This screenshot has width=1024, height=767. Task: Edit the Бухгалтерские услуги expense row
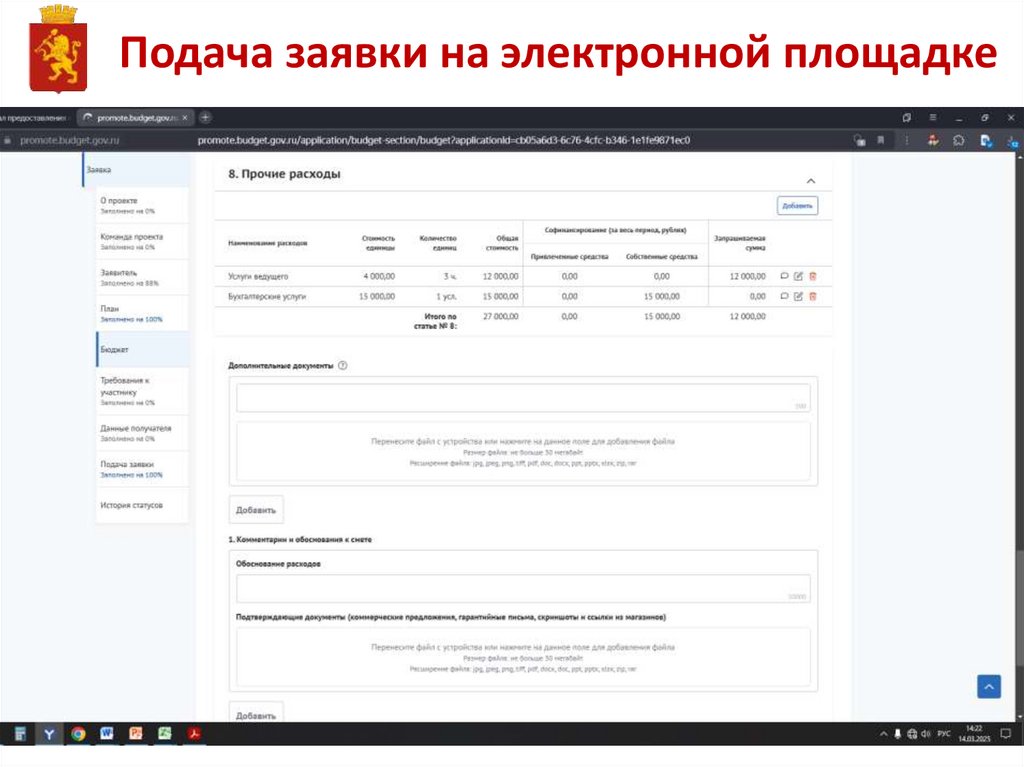pyautogui.click(x=798, y=297)
